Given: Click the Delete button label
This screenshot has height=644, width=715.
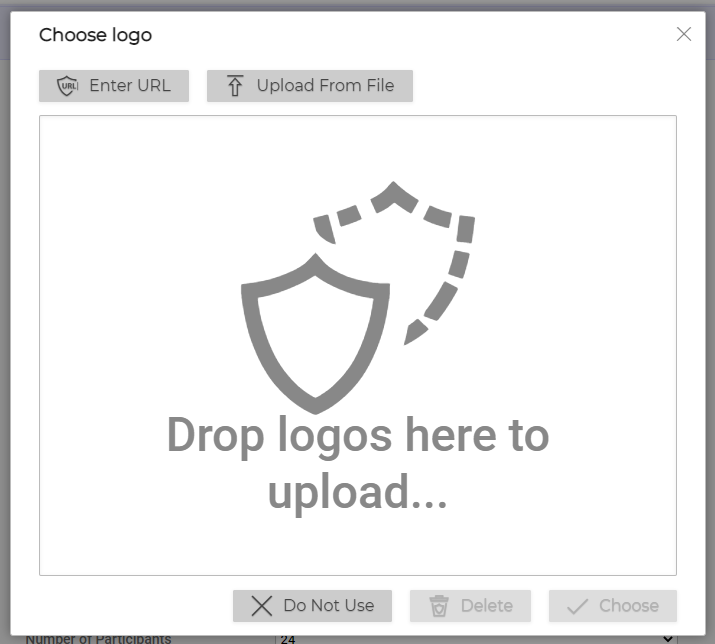Looking at the screenshot, I should click(487, 606).
